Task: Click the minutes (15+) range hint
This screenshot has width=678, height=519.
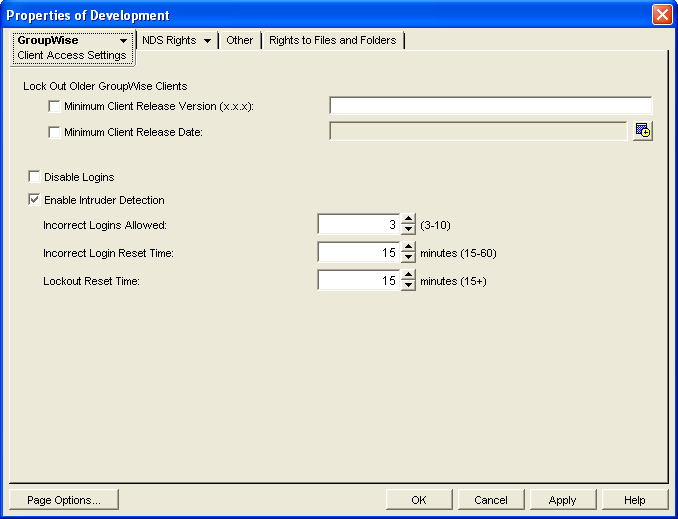Action: (454, 281)
